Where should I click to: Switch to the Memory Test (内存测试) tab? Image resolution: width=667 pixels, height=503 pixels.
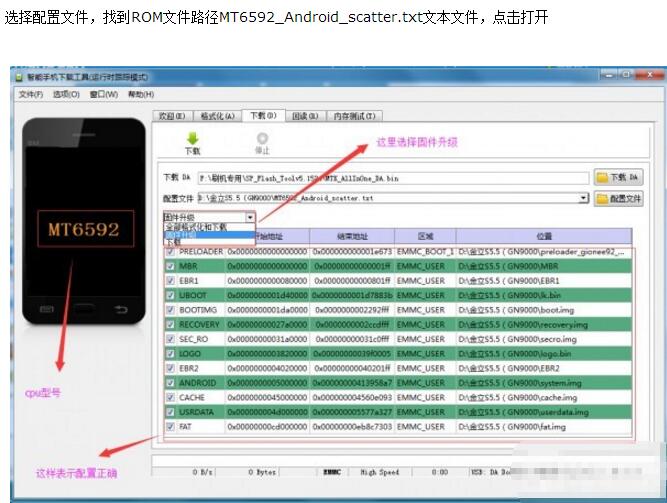click(354, 116)
